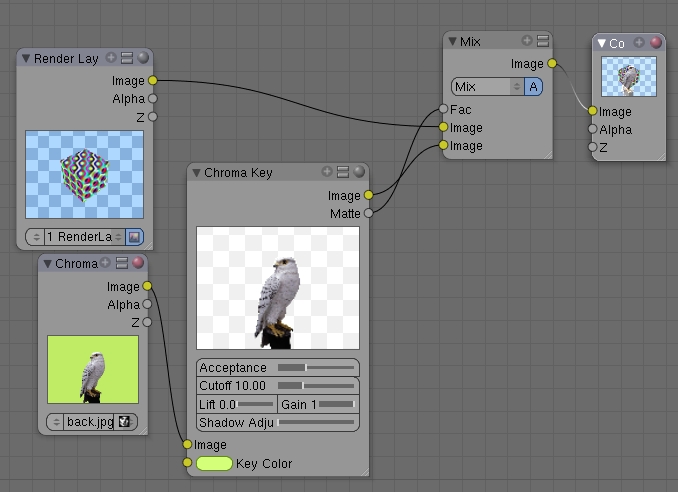The height and width of the screenshot is (492, 678).
Task: Click Composite node Z input socket
Action: tap(592, 147)
